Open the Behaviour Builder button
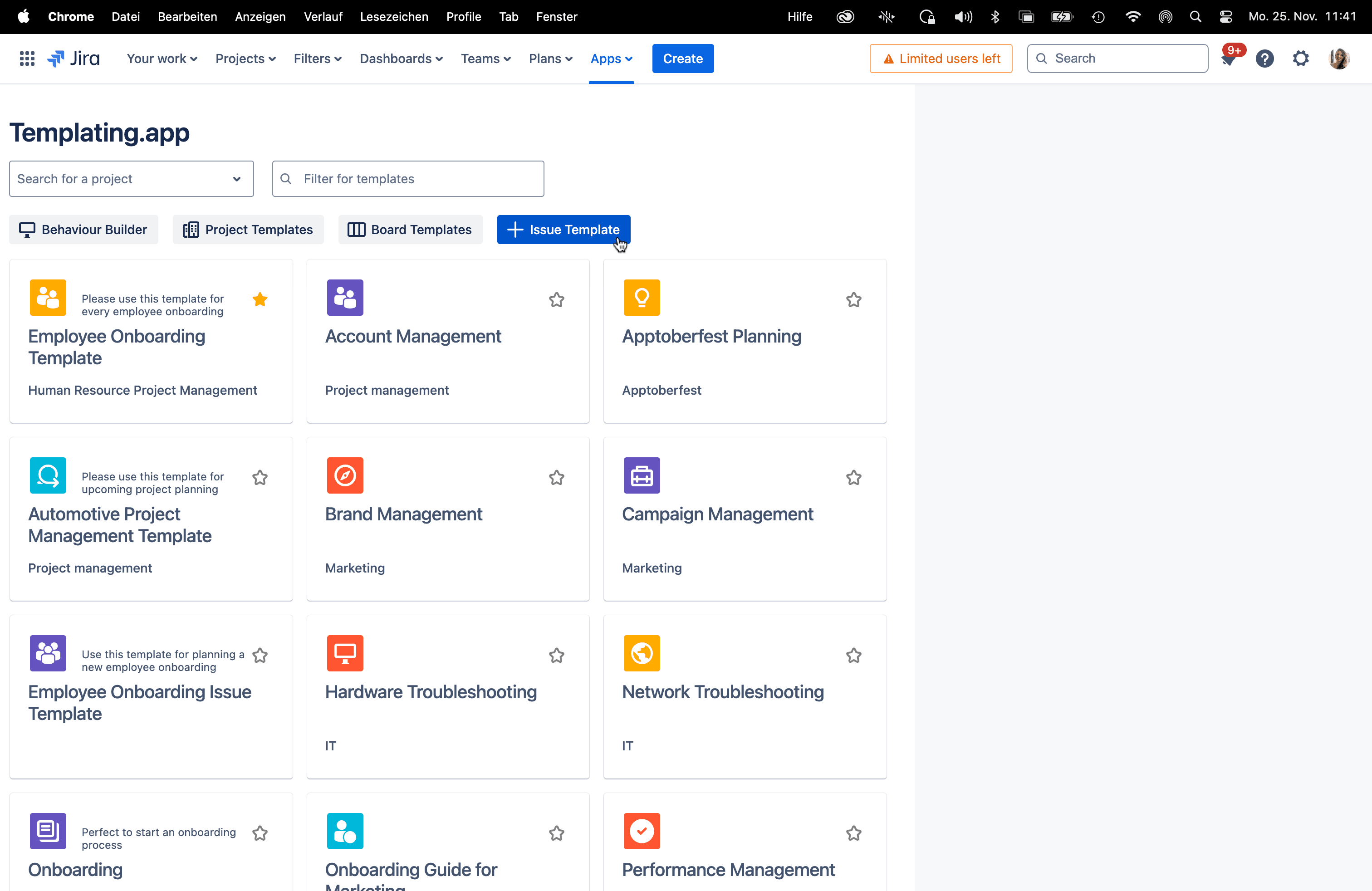1372x891 pixels. pyautogui.click(x=83, y=230)
